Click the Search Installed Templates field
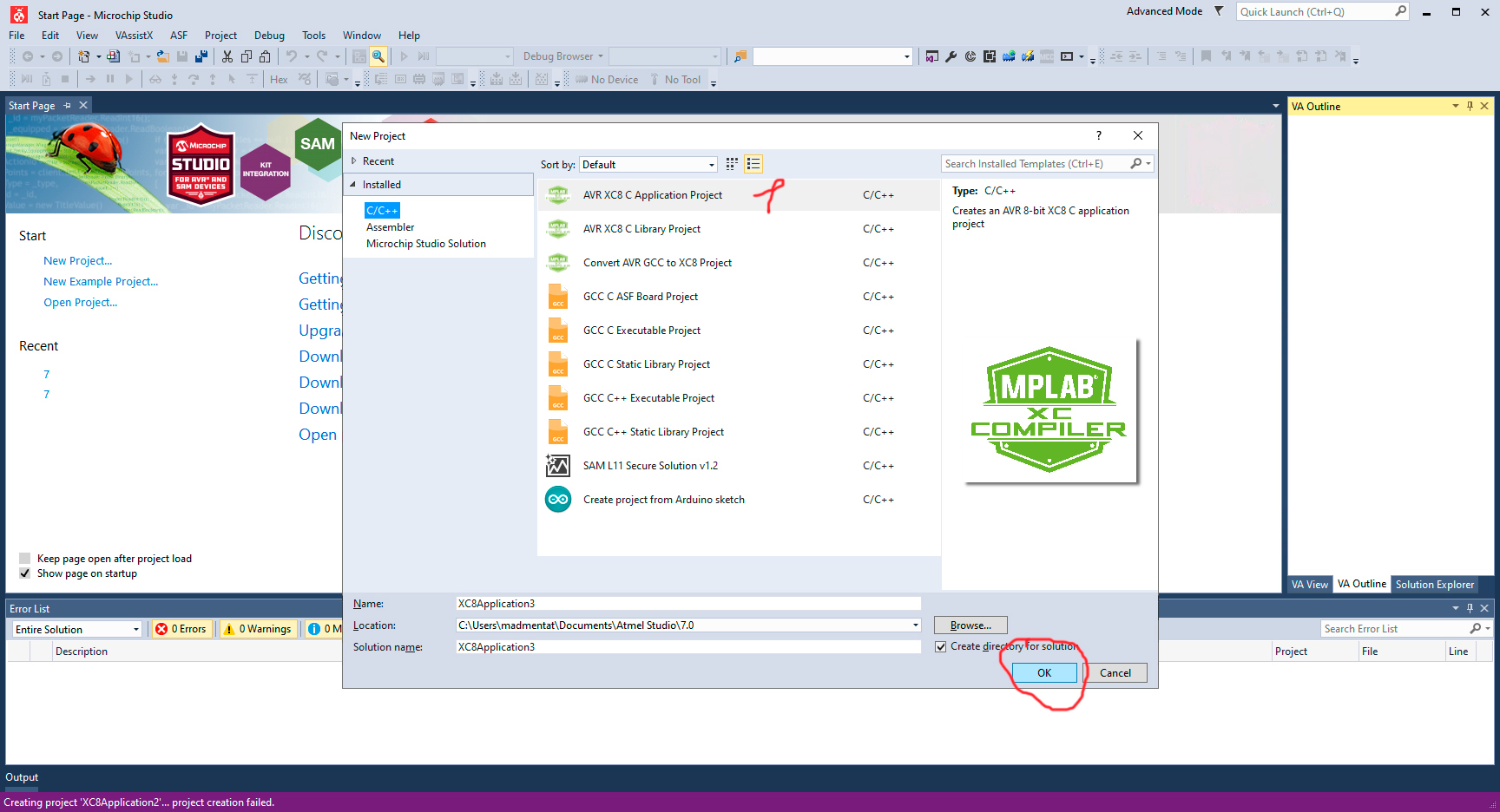 pyautogui.click(x=1035, y=164)
